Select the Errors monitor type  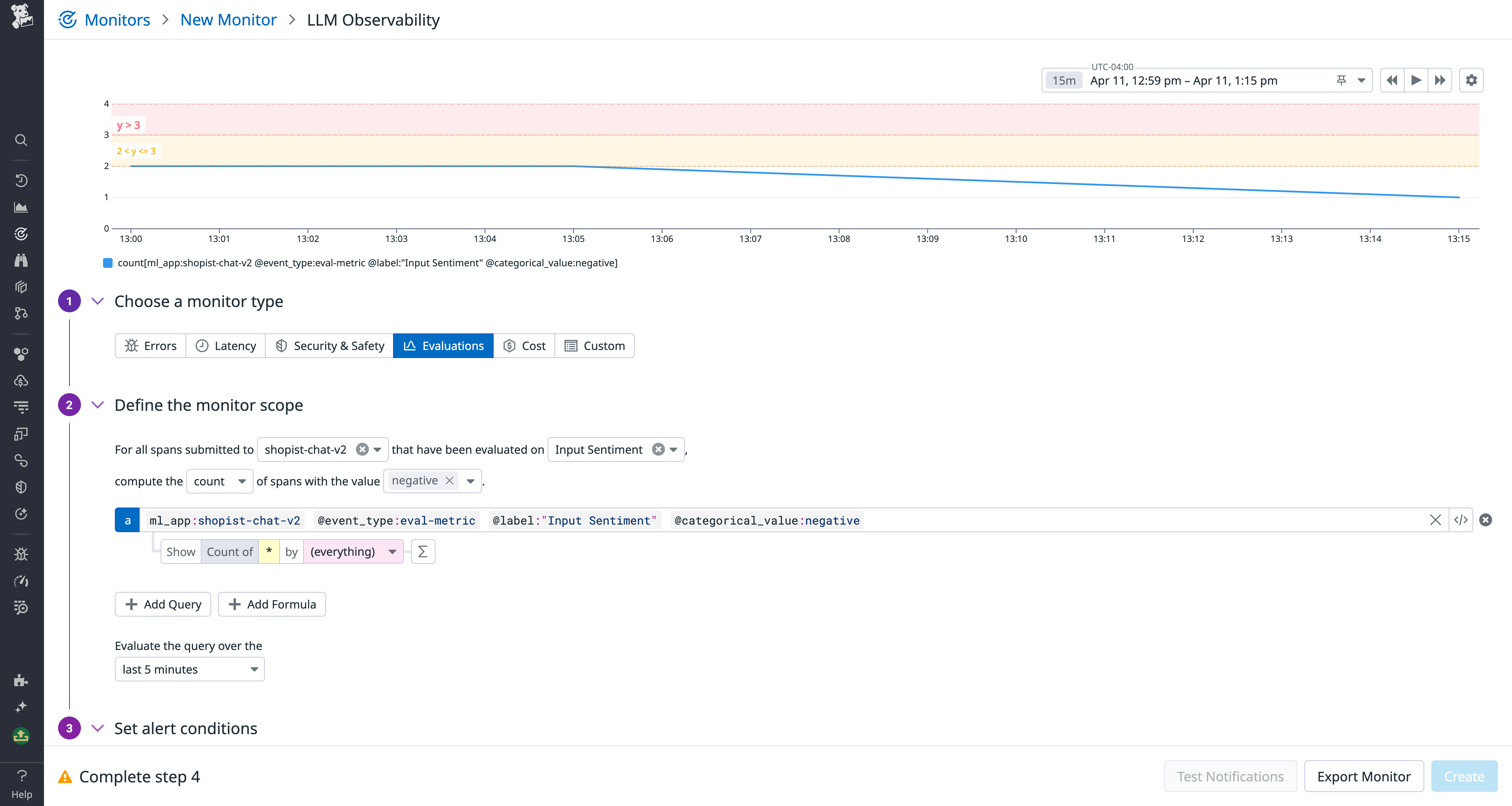(x=151, y=345)
